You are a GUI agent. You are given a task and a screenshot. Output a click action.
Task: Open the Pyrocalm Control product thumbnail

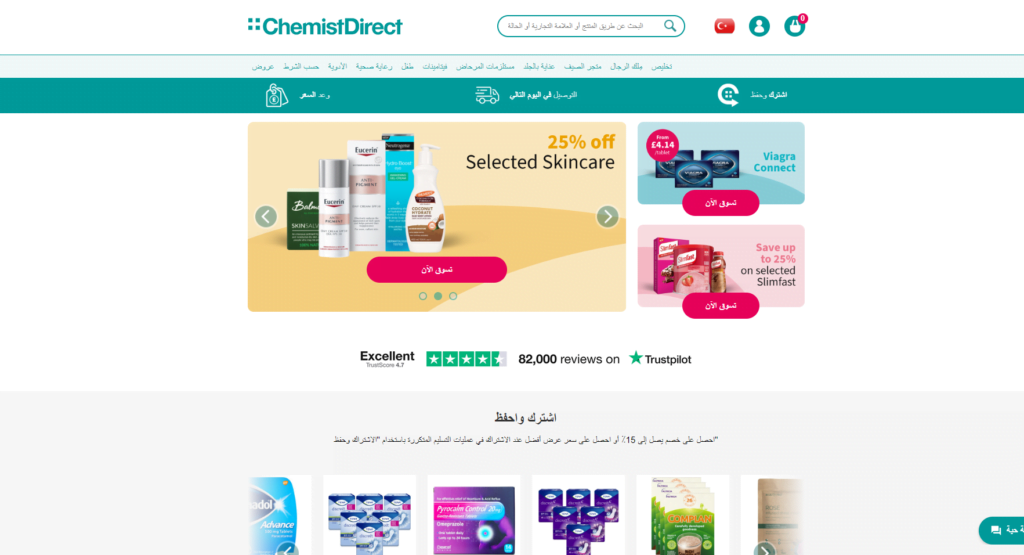tap(474, 516)
